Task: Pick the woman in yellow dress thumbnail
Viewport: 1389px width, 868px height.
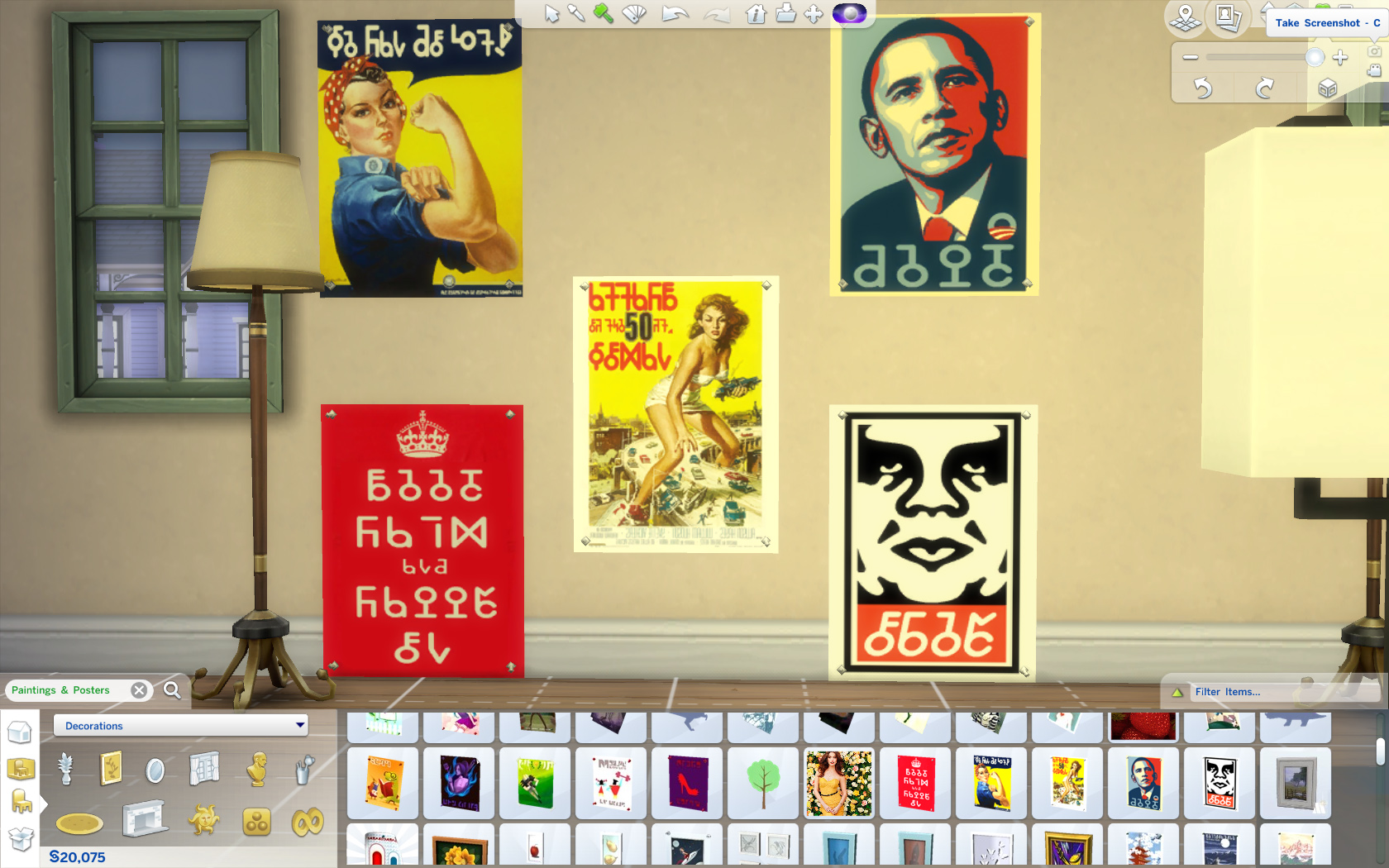Action: [x=839, y=782]
